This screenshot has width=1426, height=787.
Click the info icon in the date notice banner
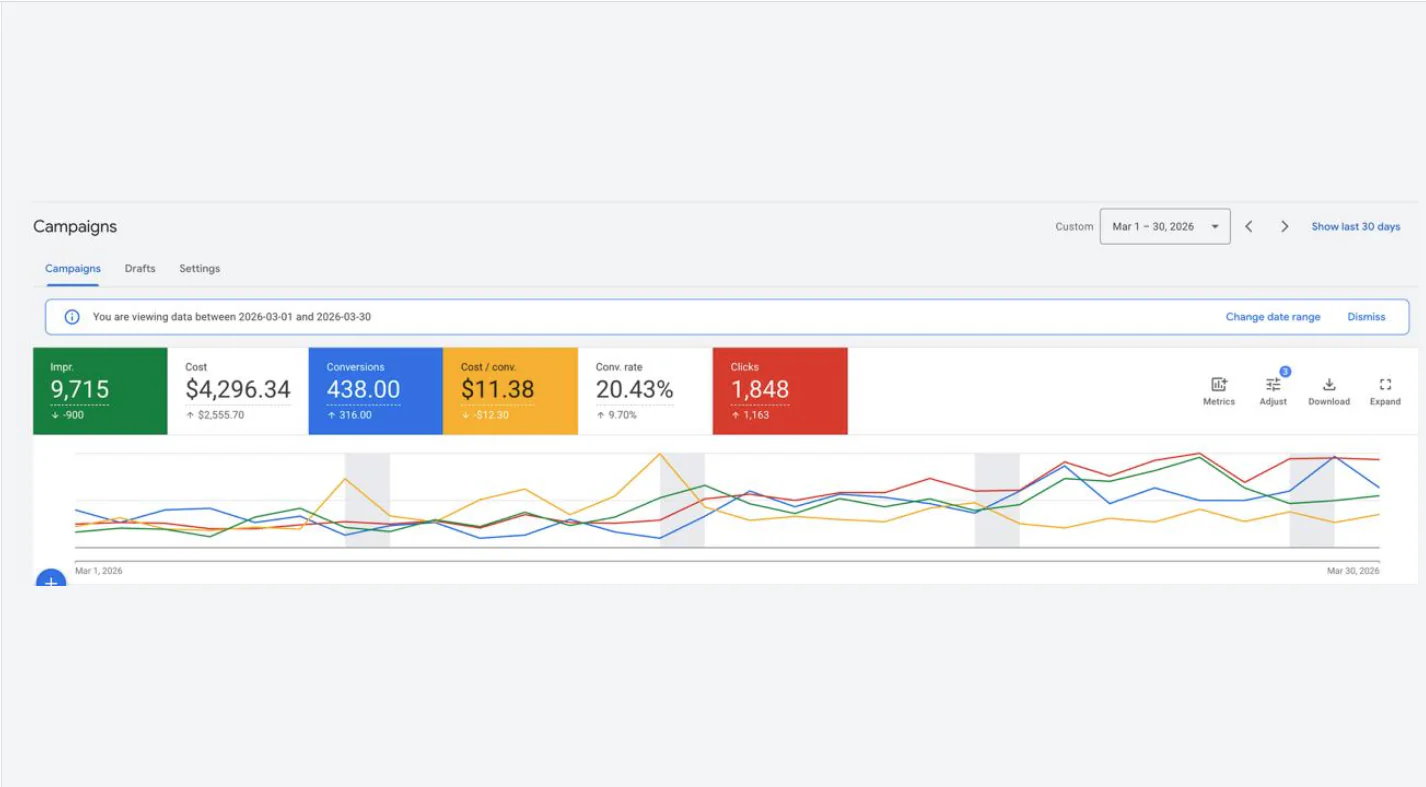(71, 317)
